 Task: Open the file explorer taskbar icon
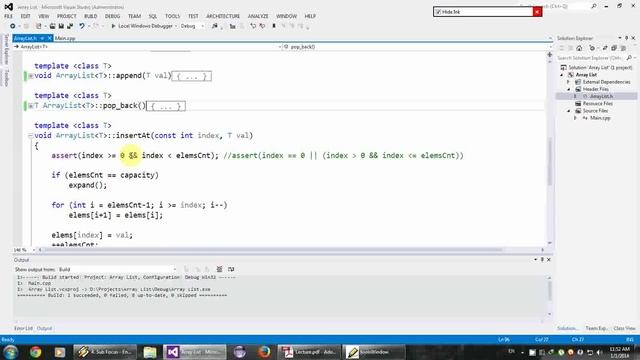[150, 352]
